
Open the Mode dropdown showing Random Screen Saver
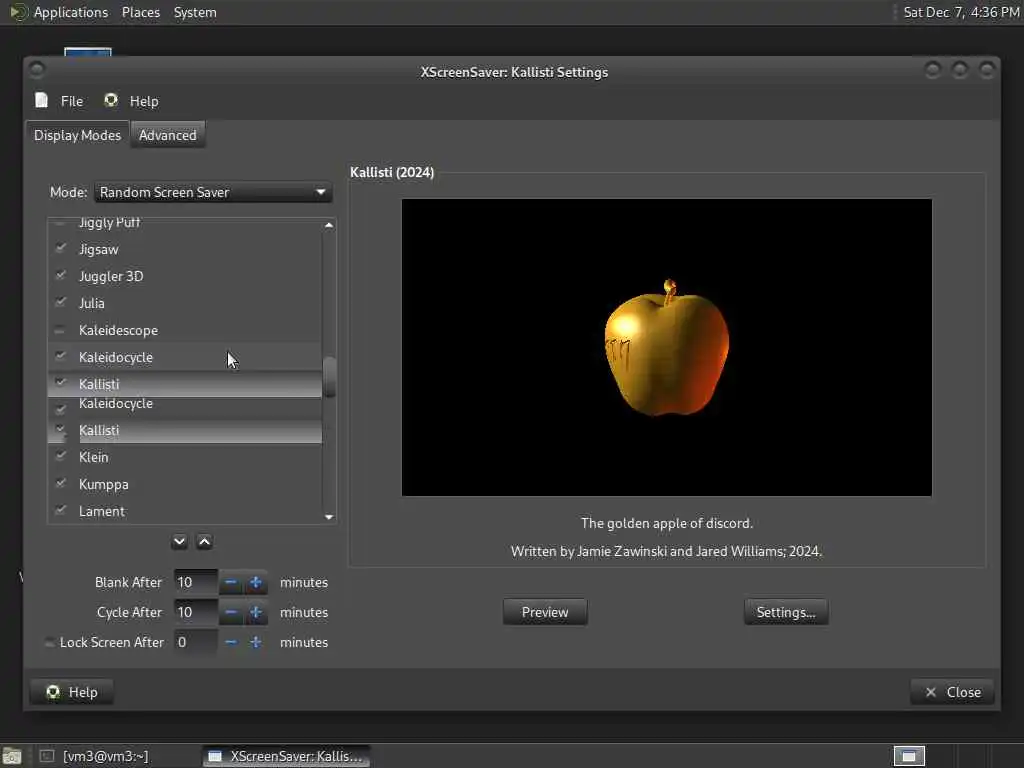(213, 192)
